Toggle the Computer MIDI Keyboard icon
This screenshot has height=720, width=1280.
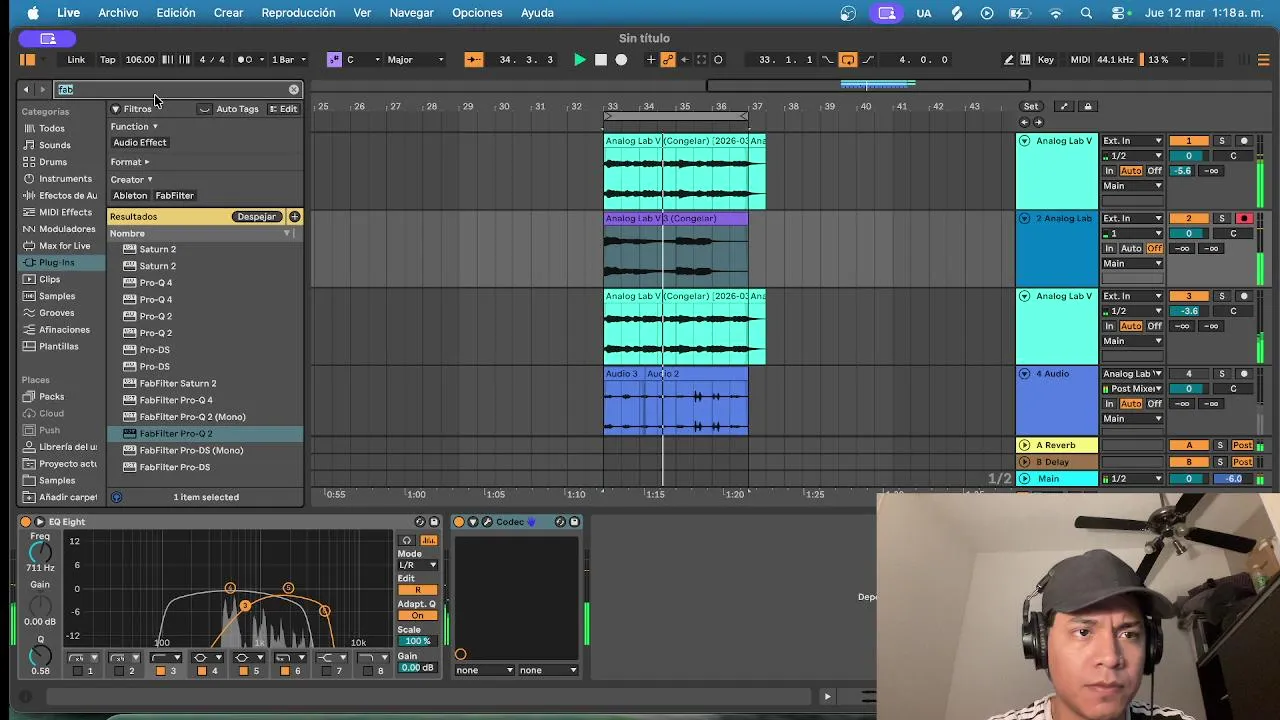[1025, 60]
